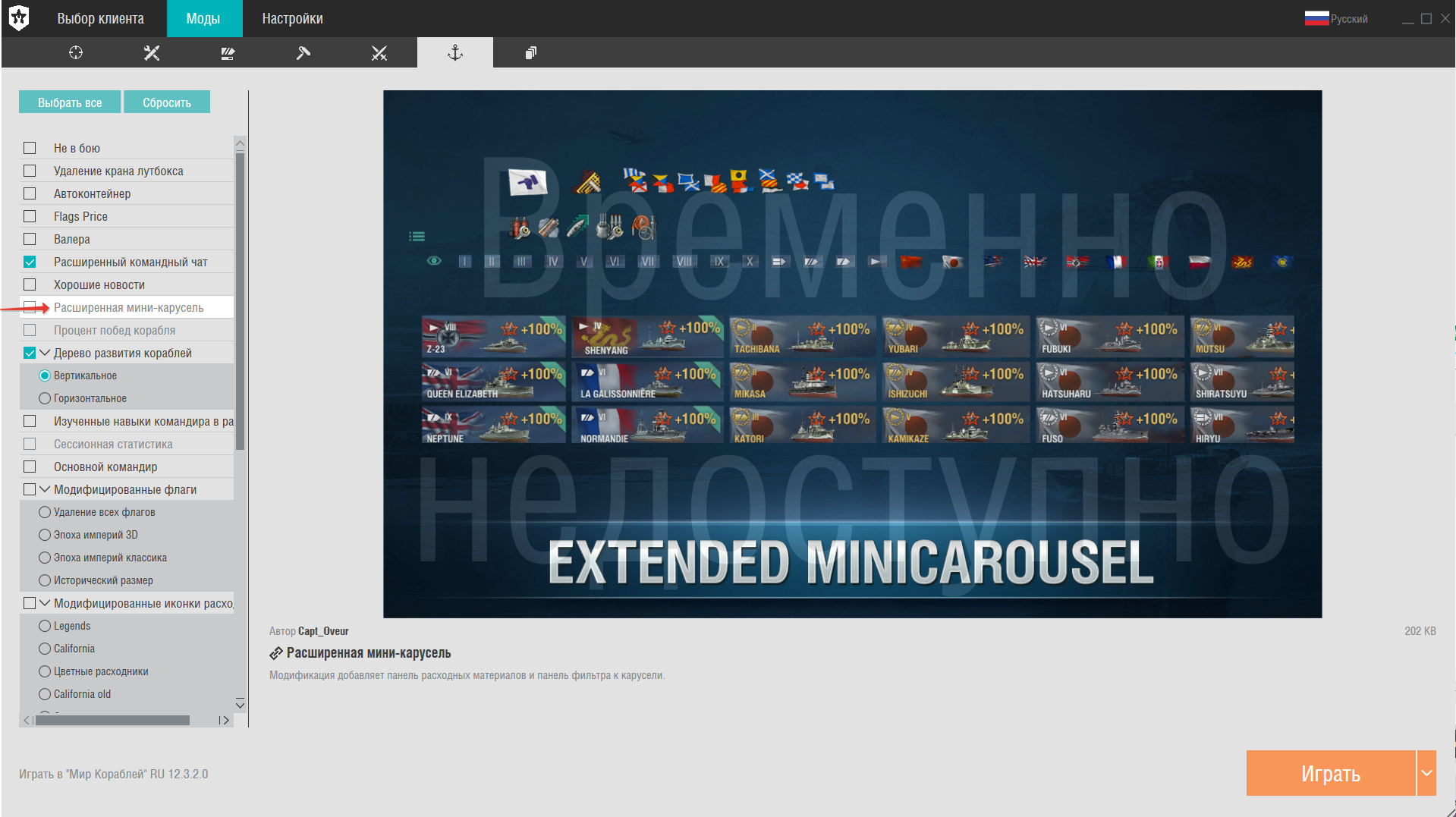Enable the Валера checkbox

30,239
